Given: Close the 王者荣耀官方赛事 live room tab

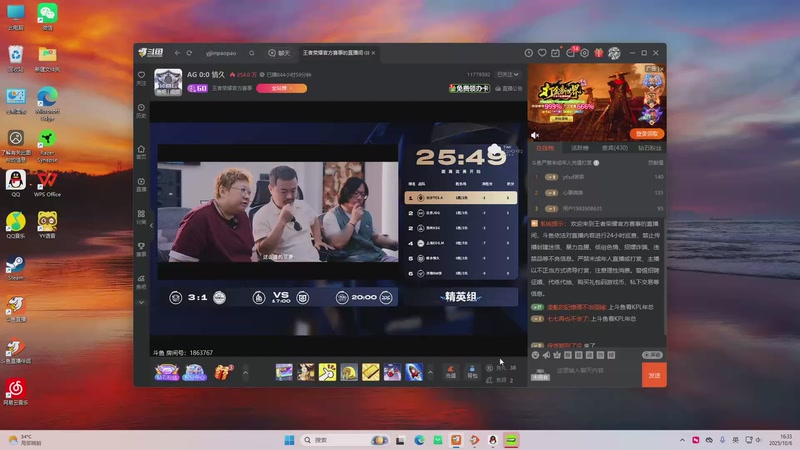Looking at the screenshot, I should coord(373,53).
